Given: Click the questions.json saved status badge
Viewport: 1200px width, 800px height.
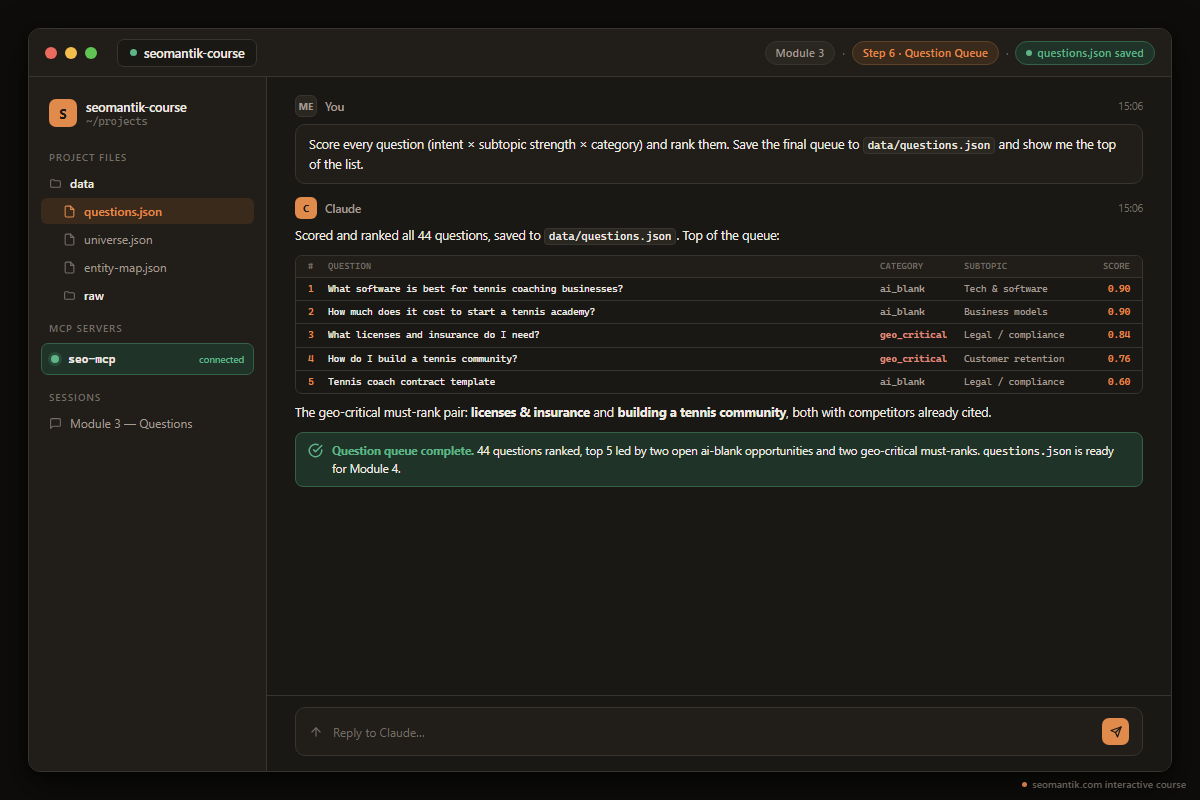Looking at the screenshot, I should tap(1085, 53).
